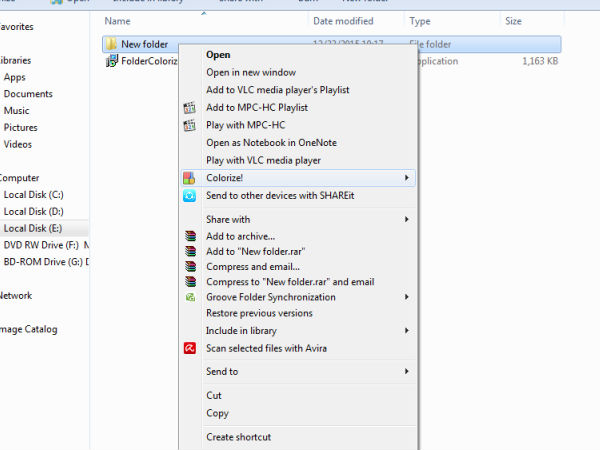Click the FolderColorizer application file icon
Image resolution: width=600 pixels, height=450 pixels.
pyautogui.click(x=111, y=61)
